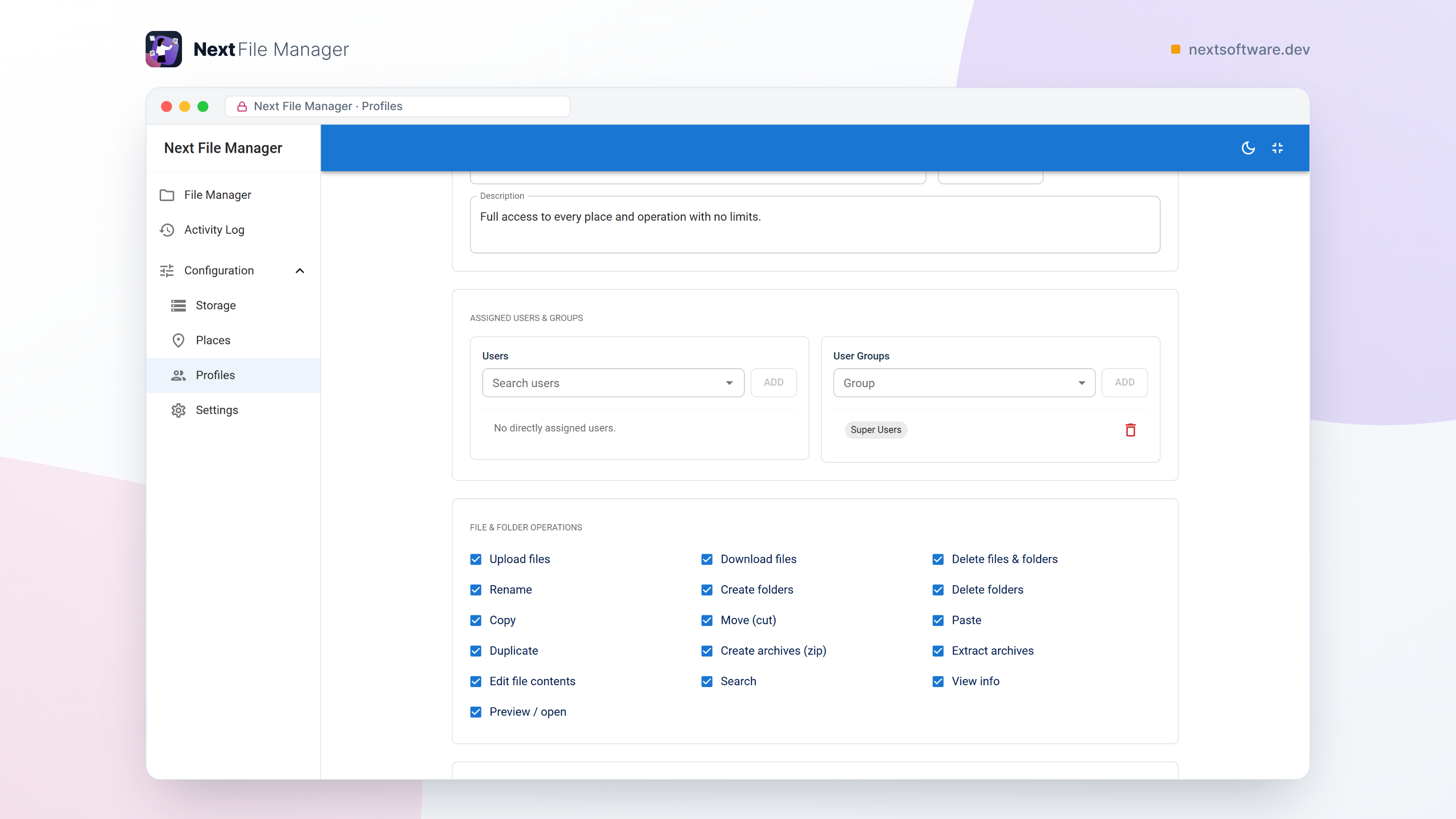This screenshot has height=819, width=1456.
Task: Click the Settings gear icon
Action: 179,410
